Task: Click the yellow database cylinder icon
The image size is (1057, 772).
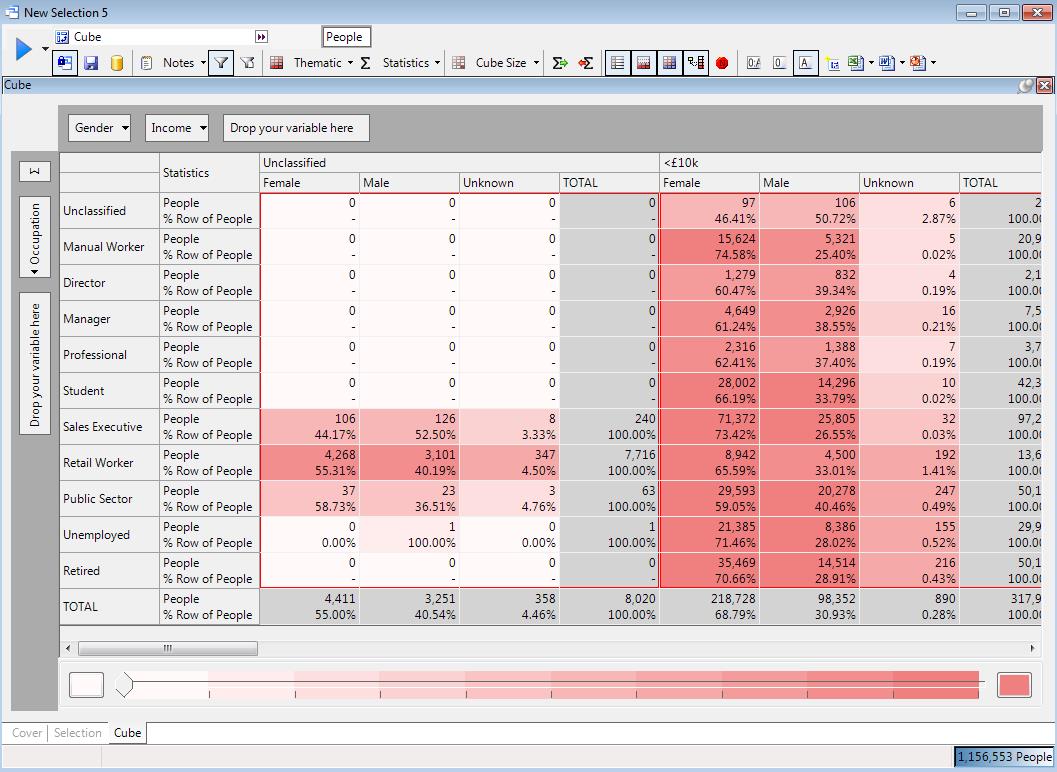Action: click(x=117, y=63)
